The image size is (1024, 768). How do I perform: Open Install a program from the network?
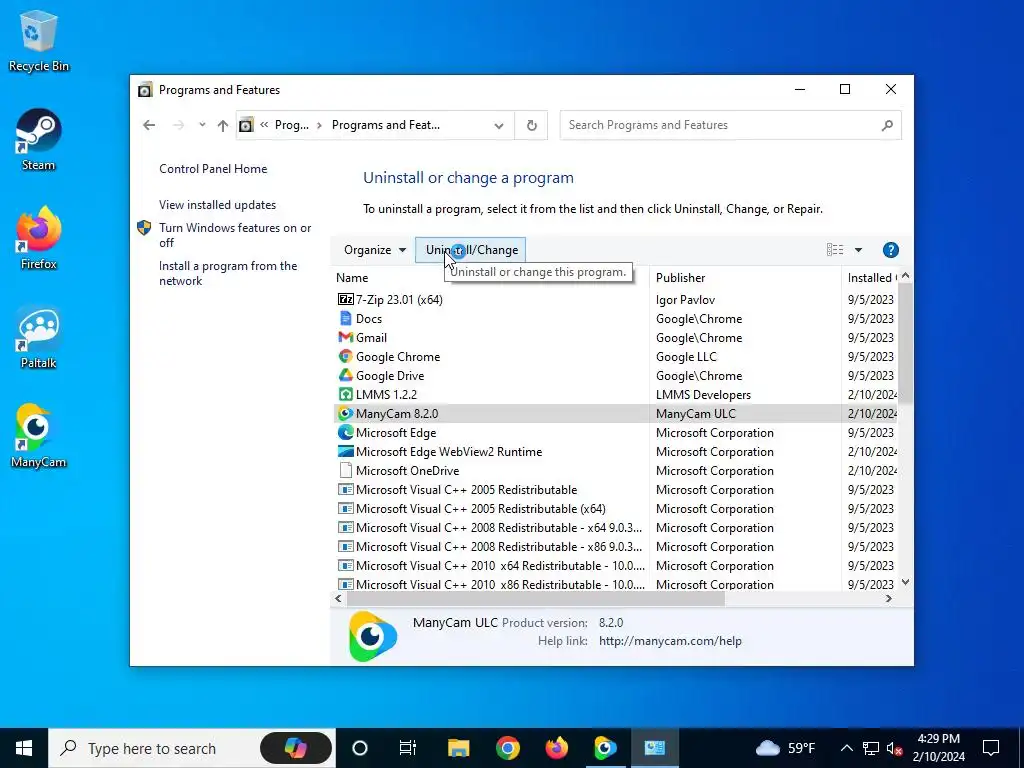tap(228, 273)
